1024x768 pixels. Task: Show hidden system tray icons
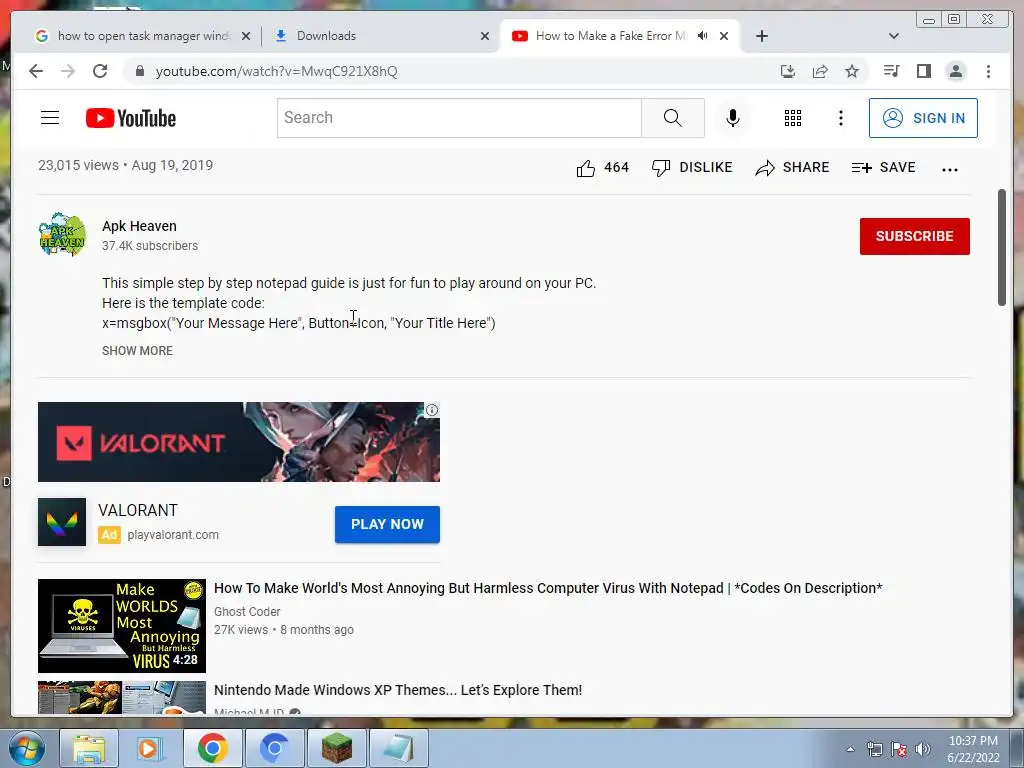pyautogui.click(x=850, y=750)
